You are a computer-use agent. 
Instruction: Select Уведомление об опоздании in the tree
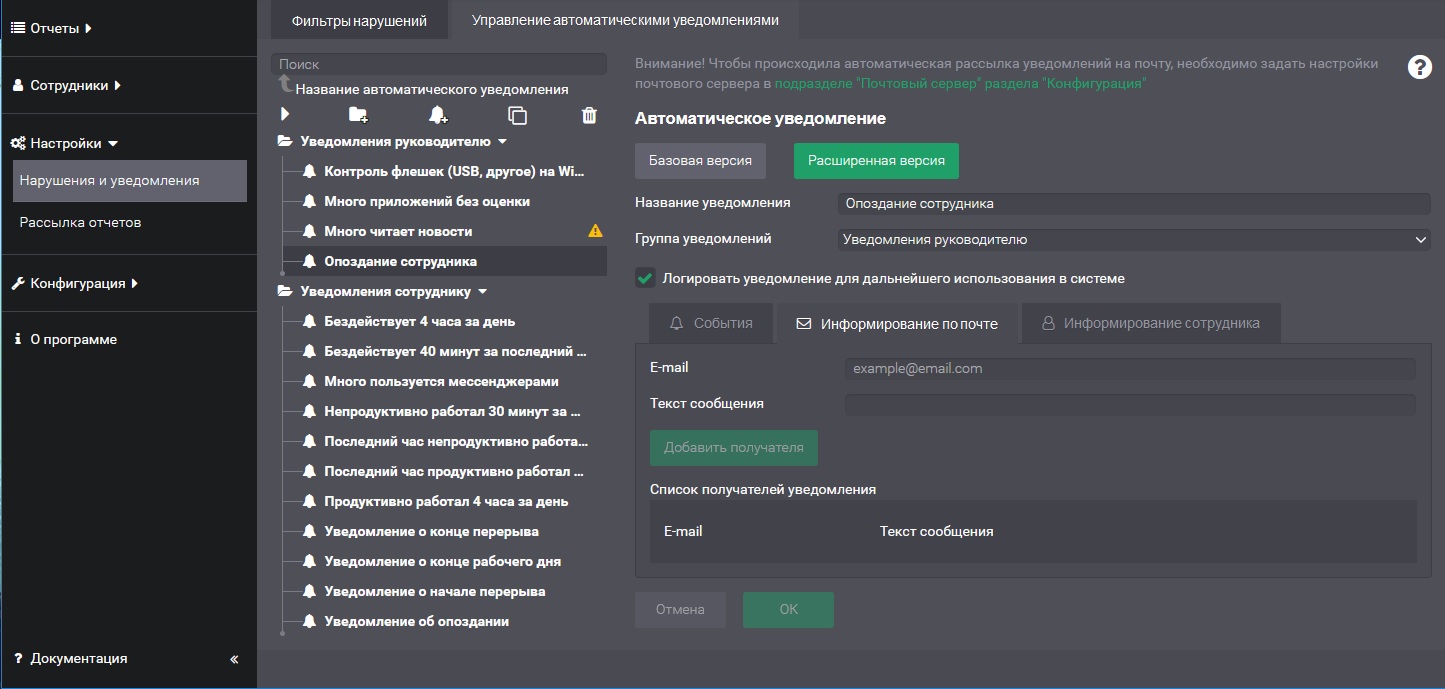pyautogui.click(x=416, y=621)
